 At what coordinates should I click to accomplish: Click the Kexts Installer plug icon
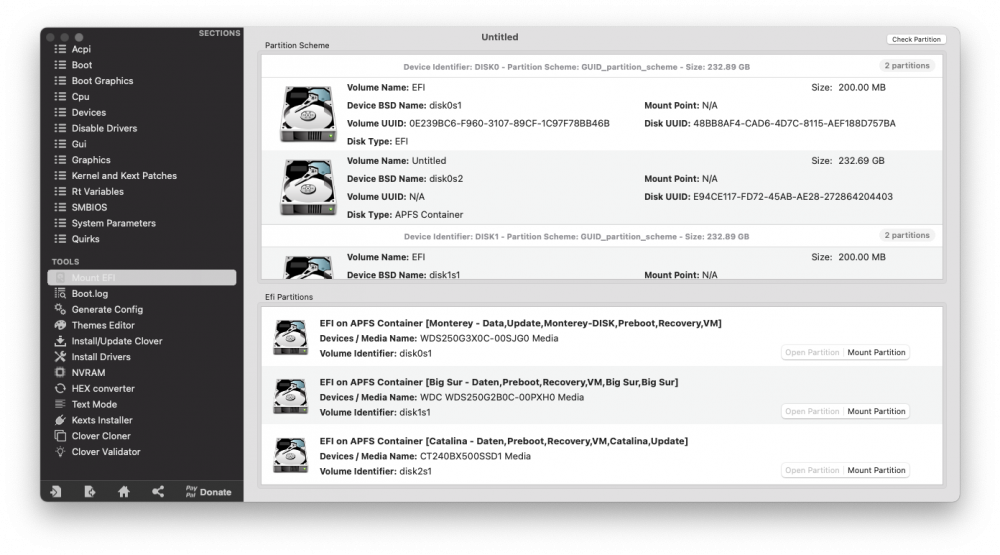(60, 420)
